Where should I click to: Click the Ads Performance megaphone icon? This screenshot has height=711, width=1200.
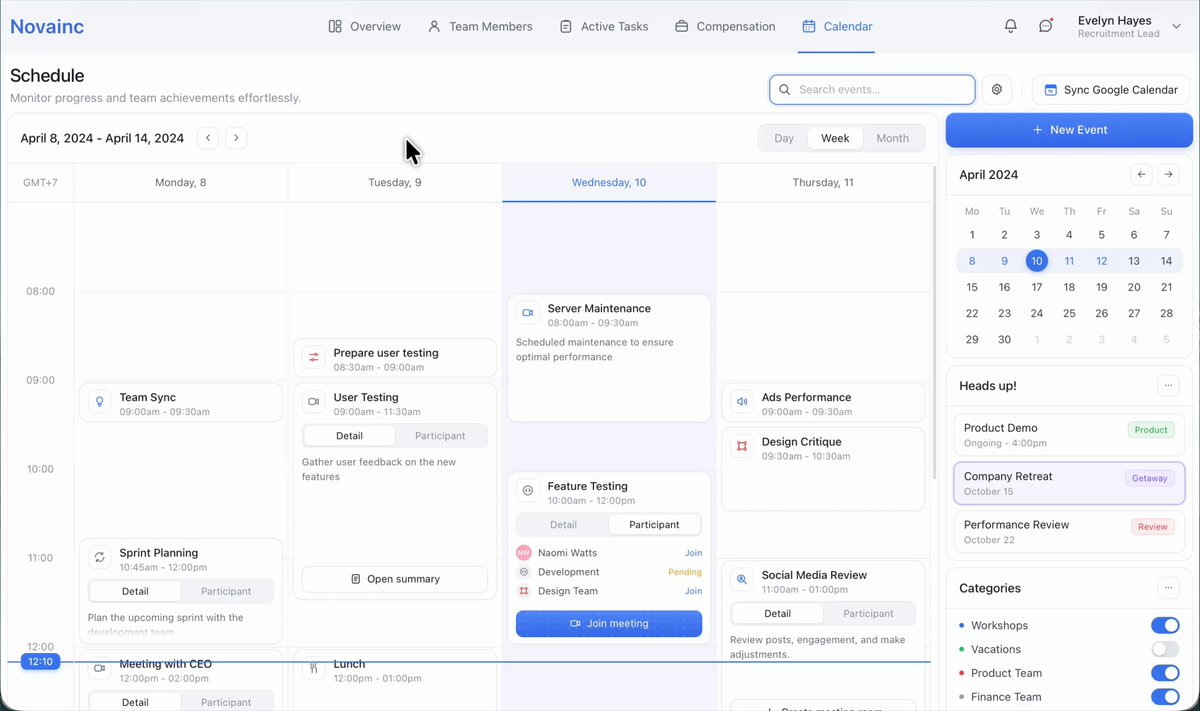[742, 402]
